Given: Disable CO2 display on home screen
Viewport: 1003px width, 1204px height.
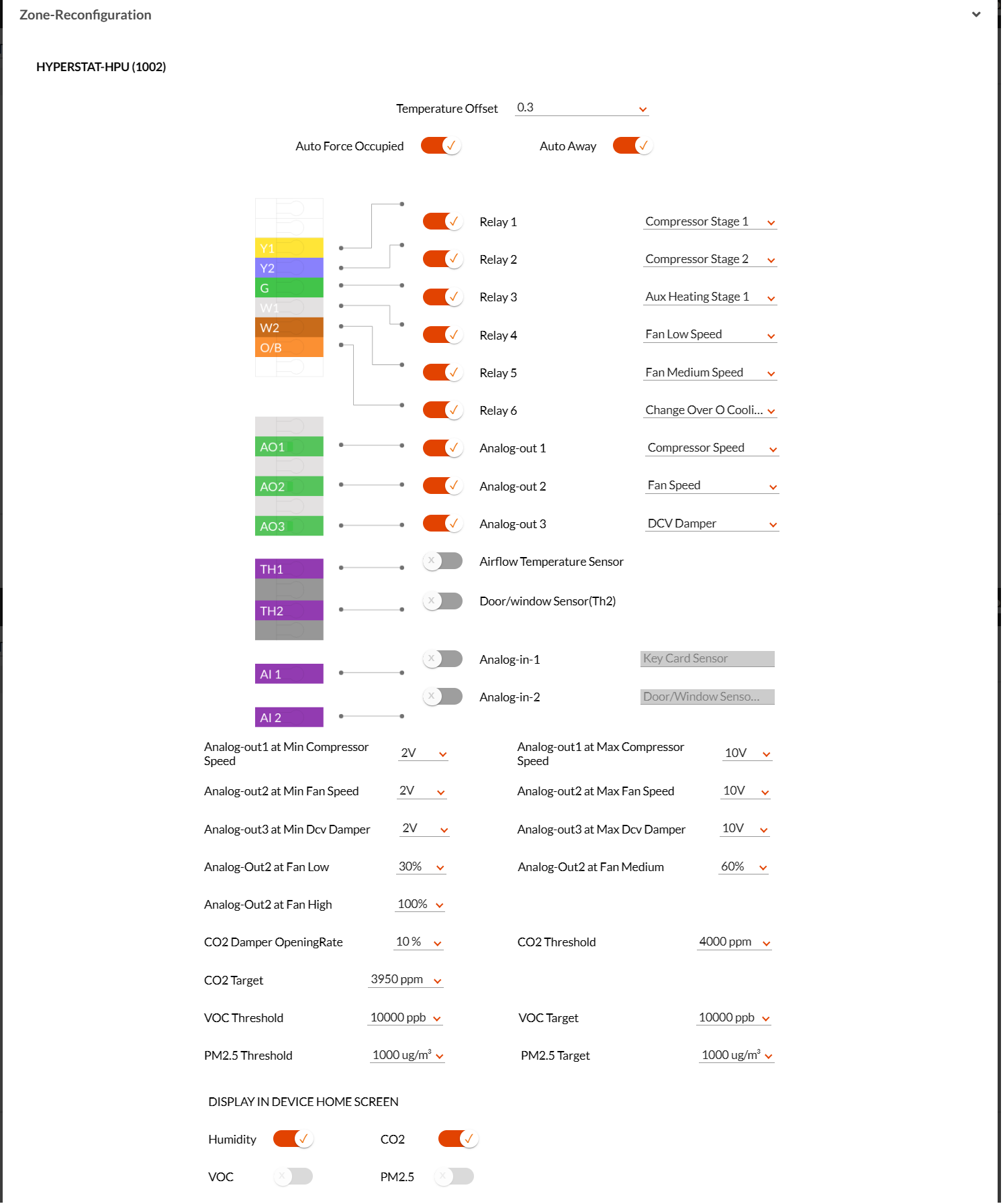Looking at the screenshot, I should (458, 1139).
